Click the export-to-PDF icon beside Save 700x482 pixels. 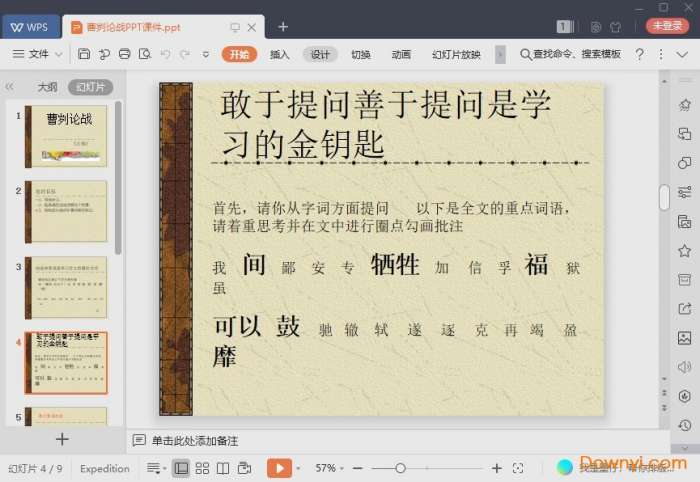pos(104,54)
